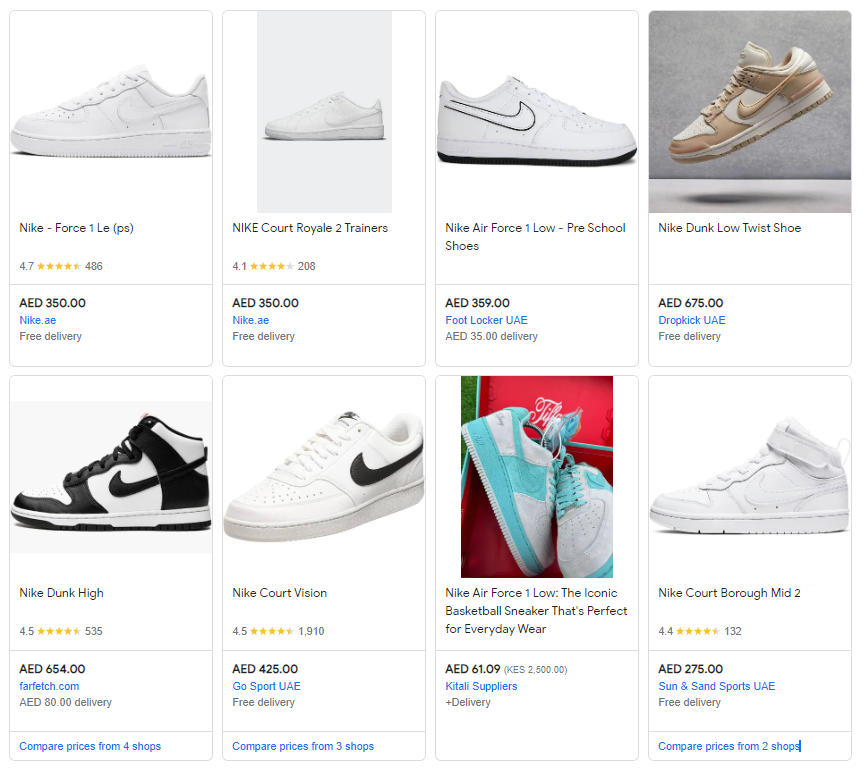Open the Nike Force 1 Le product image
Image resolution: width=868 pixels, height=768 pixels.
(x=111, y=112)
